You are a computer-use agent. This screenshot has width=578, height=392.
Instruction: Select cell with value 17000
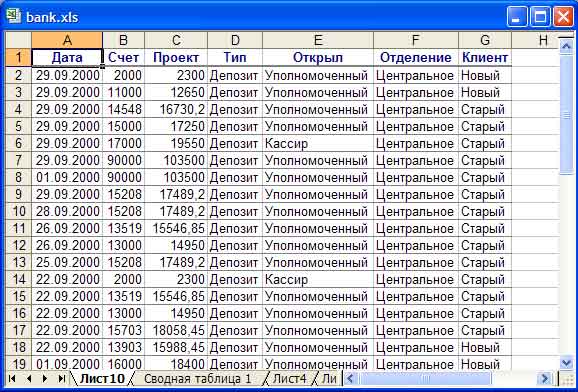(123, 143)
